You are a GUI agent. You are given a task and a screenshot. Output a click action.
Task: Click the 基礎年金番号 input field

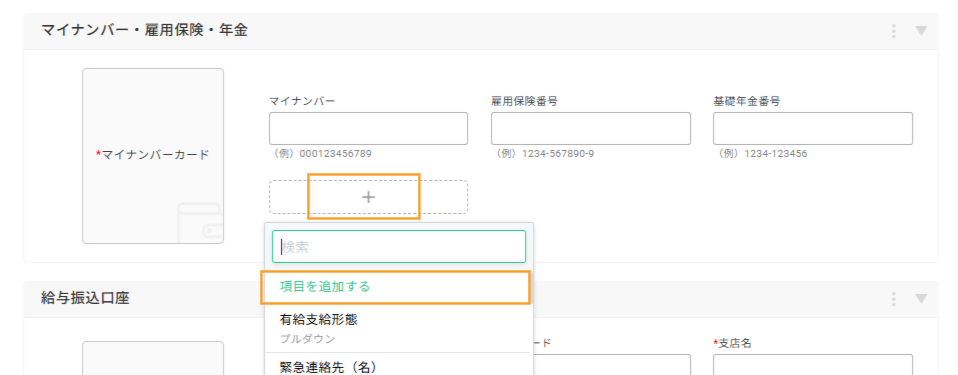click(813, 128)
